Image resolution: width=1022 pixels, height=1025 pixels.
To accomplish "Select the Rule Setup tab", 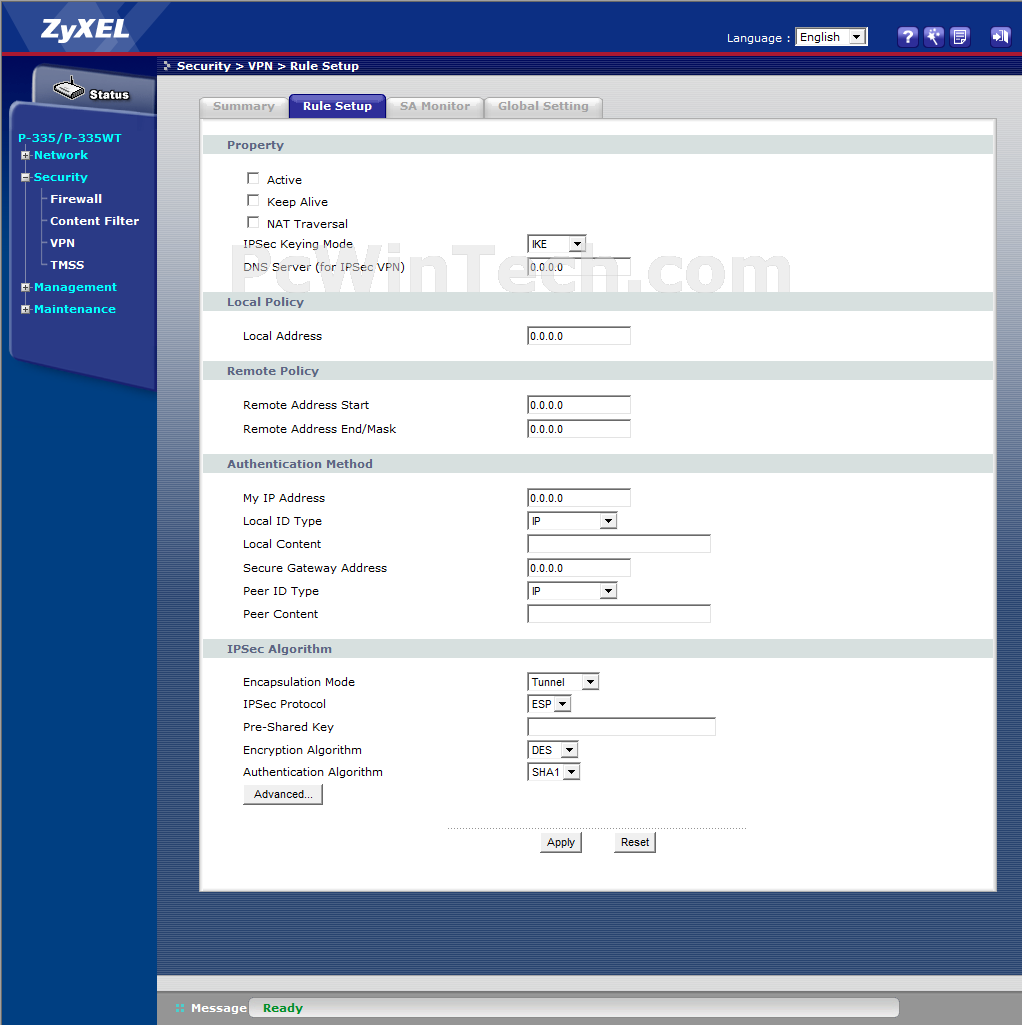I will (x=337, y=107).
